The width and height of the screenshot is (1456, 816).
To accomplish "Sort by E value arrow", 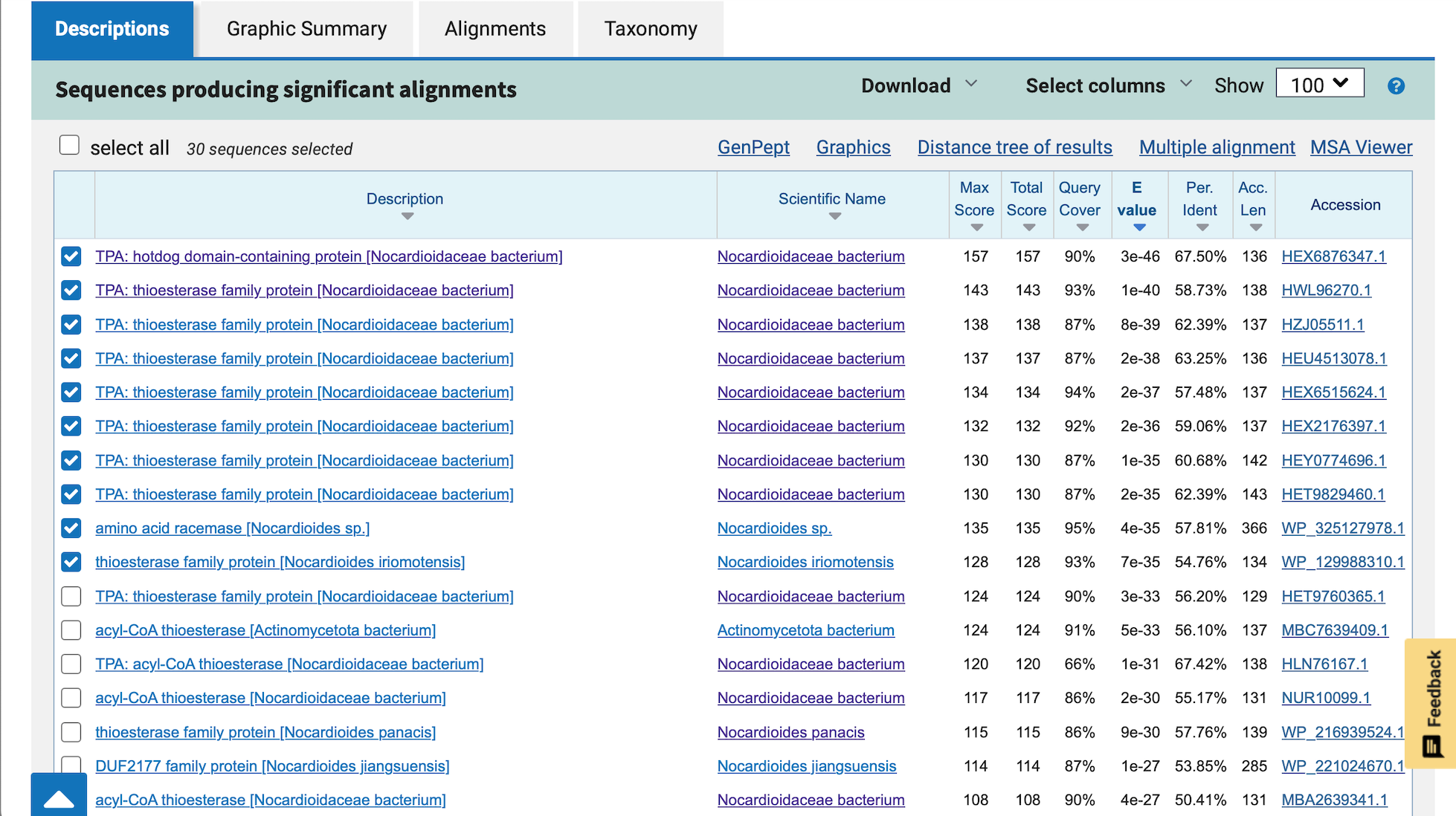I will pyautogui.click(x=1139, y=227).
